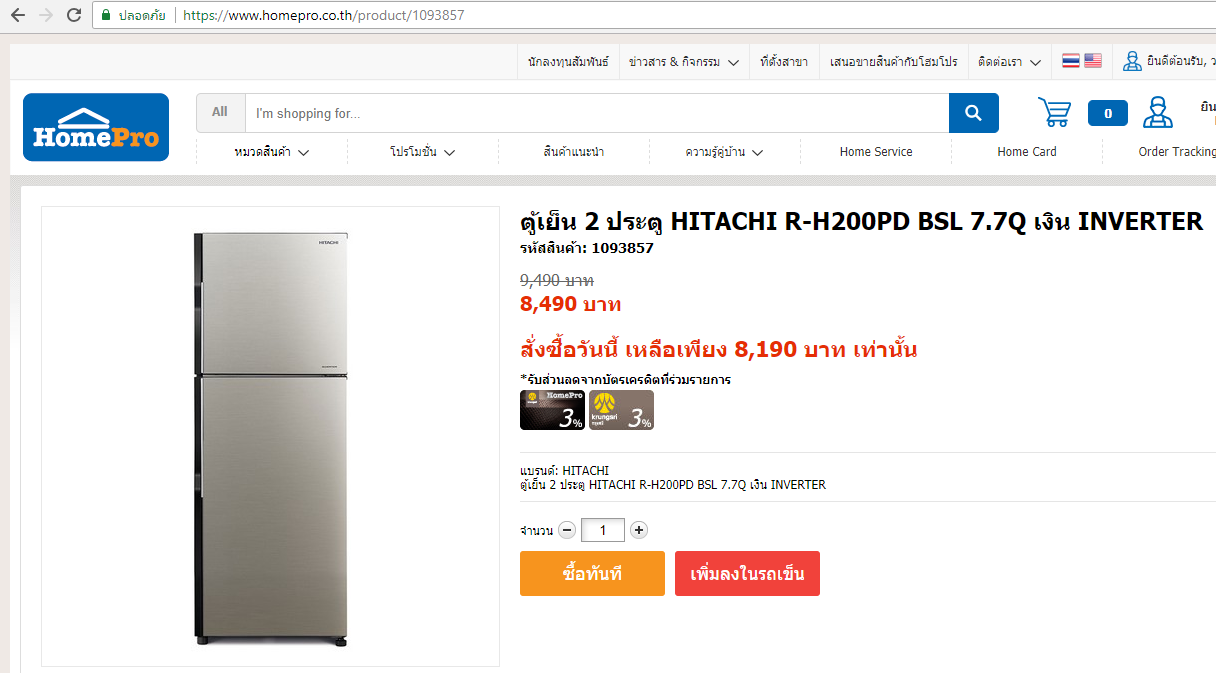Reload the page with the refresh icon
The image size is (1216, 673).
[x=74, y=15]
